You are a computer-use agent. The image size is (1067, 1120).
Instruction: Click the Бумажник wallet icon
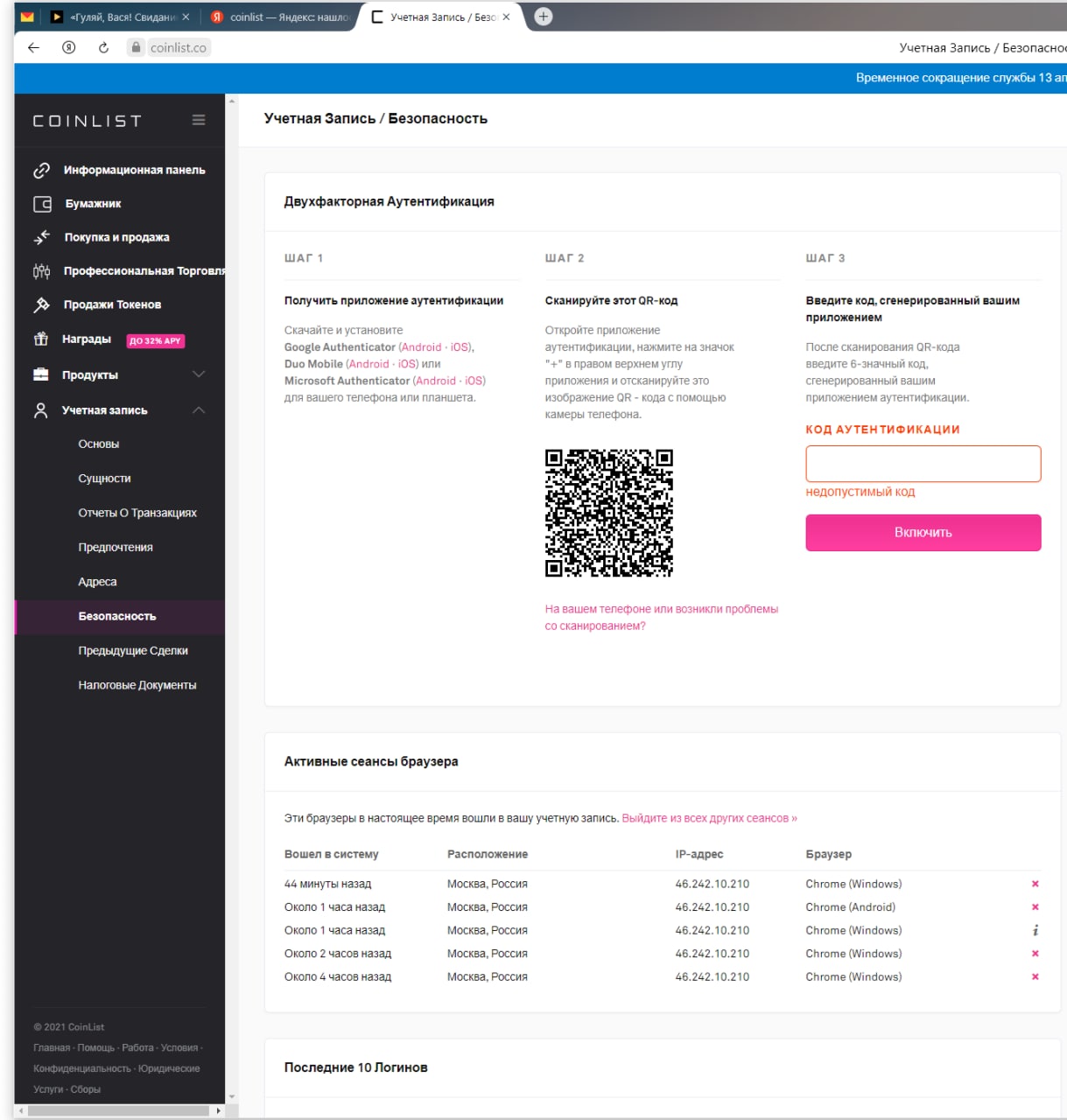(x=42, y=204)
